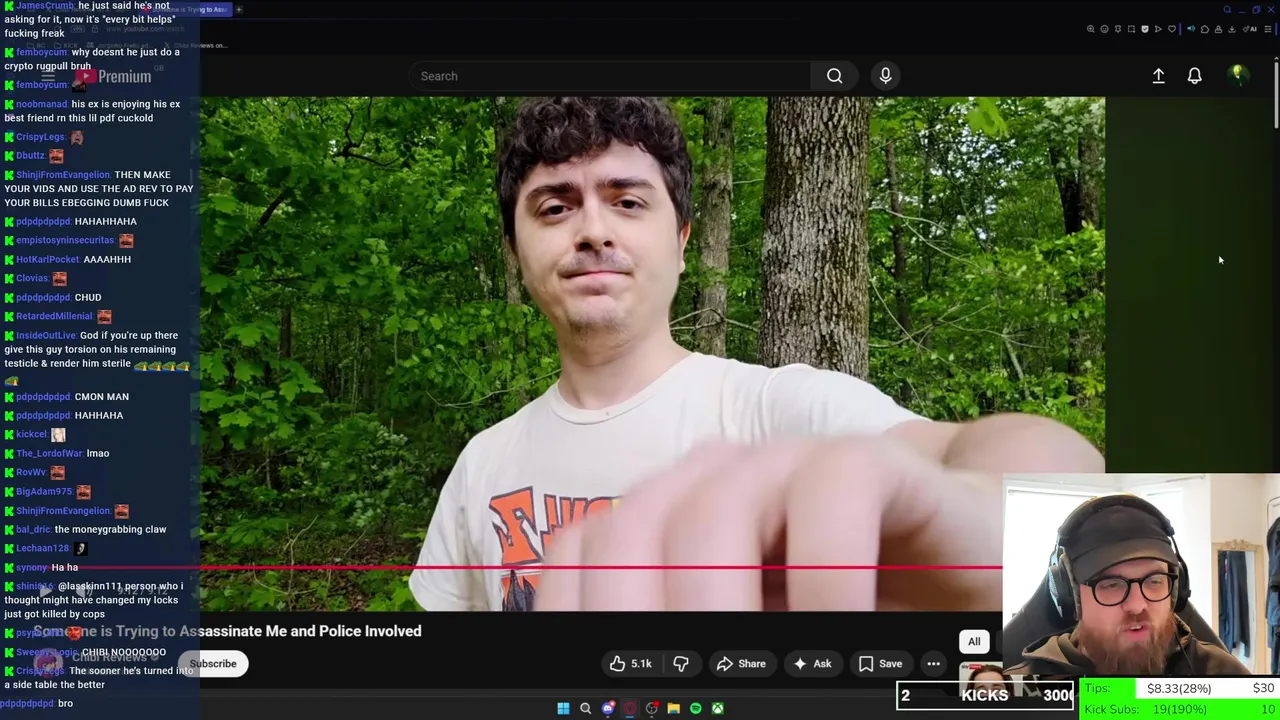Click the browser downloads arrow icon
Viewport: 1280px width, 720px height.
click(x=1232, y=29)
